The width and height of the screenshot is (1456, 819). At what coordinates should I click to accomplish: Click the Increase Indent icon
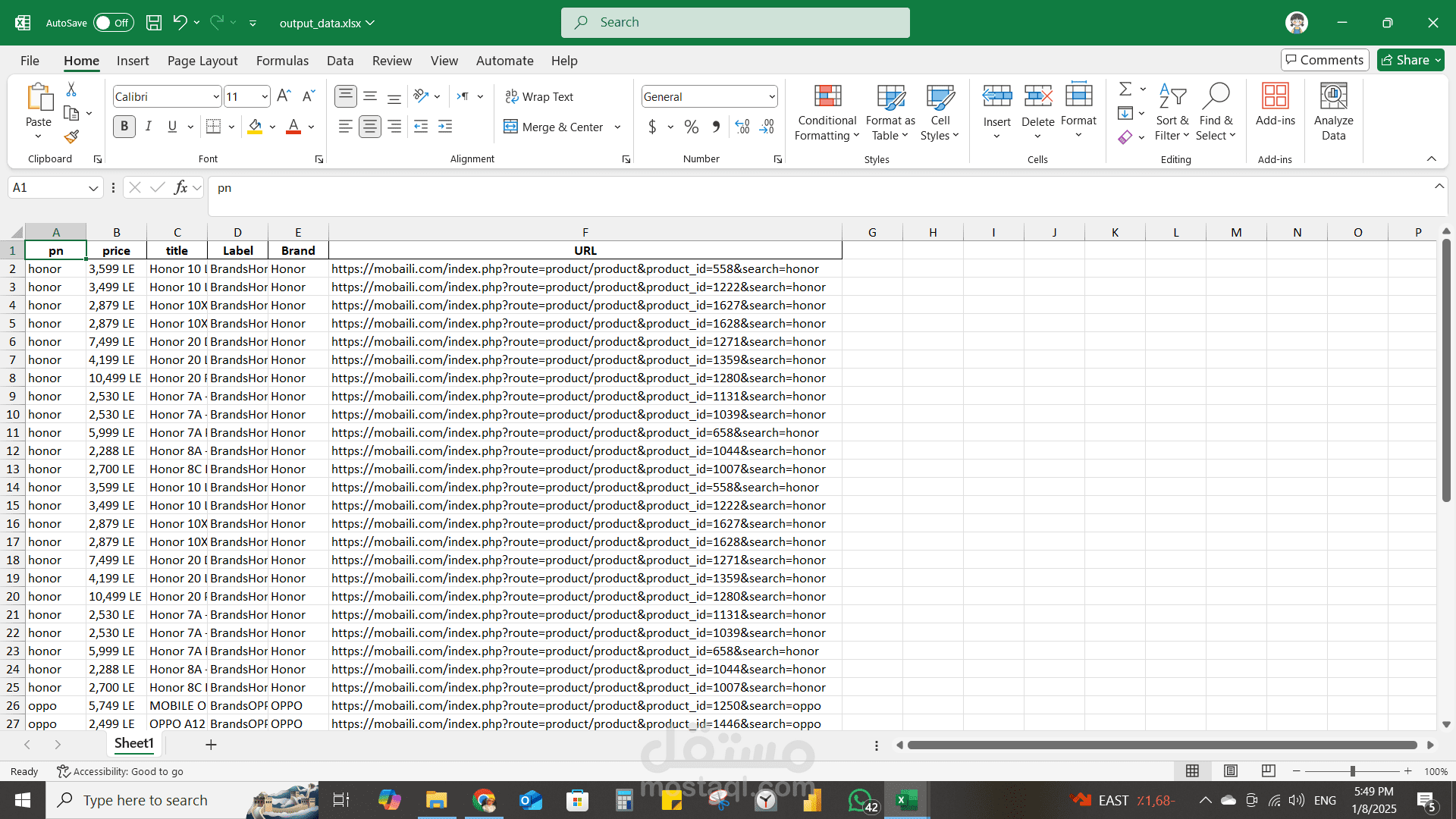(445, 127)
